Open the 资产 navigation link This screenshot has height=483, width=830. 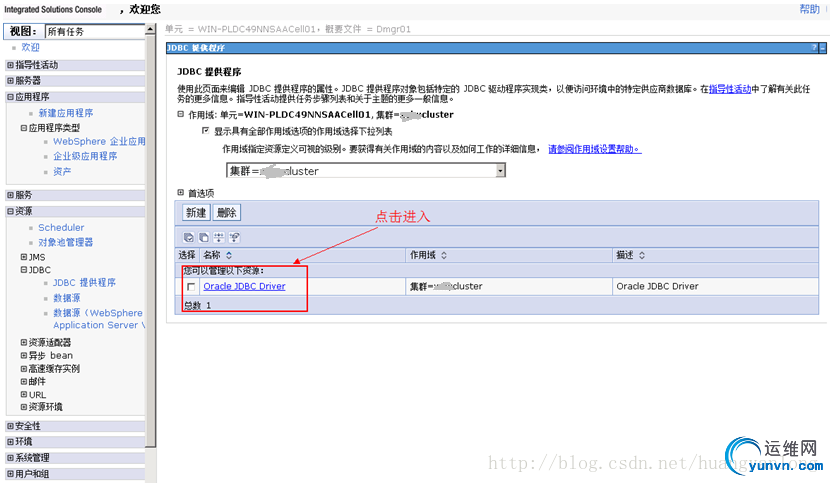click(62, 172)
